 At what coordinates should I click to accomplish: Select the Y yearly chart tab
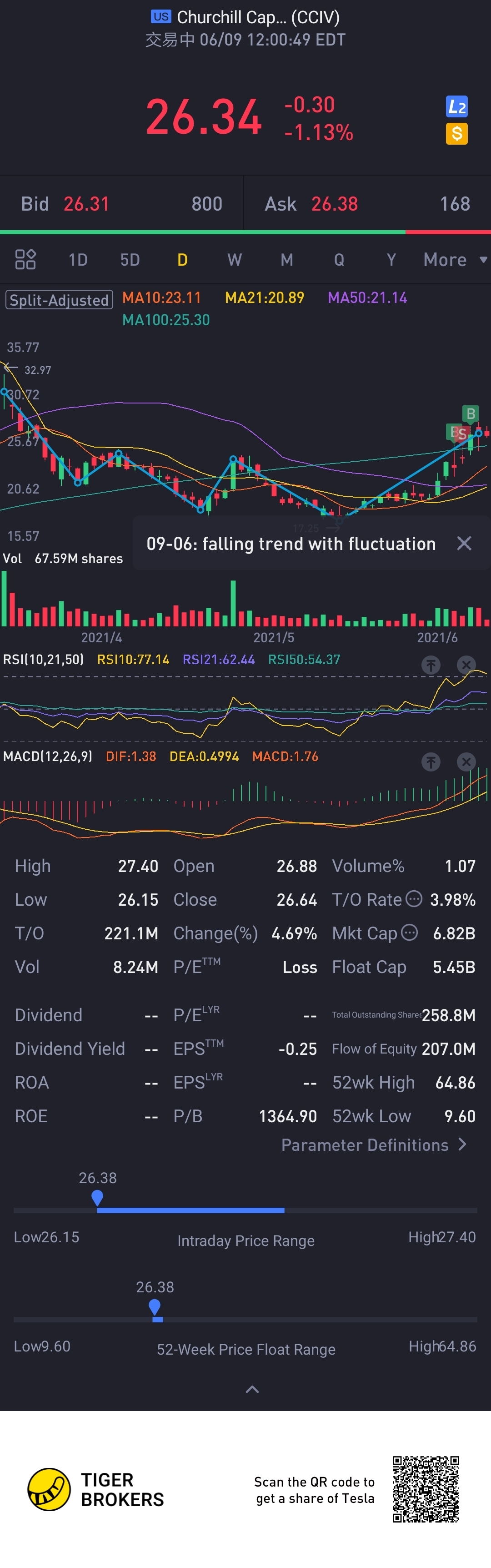pyautogui.click(x=391, y=260)
